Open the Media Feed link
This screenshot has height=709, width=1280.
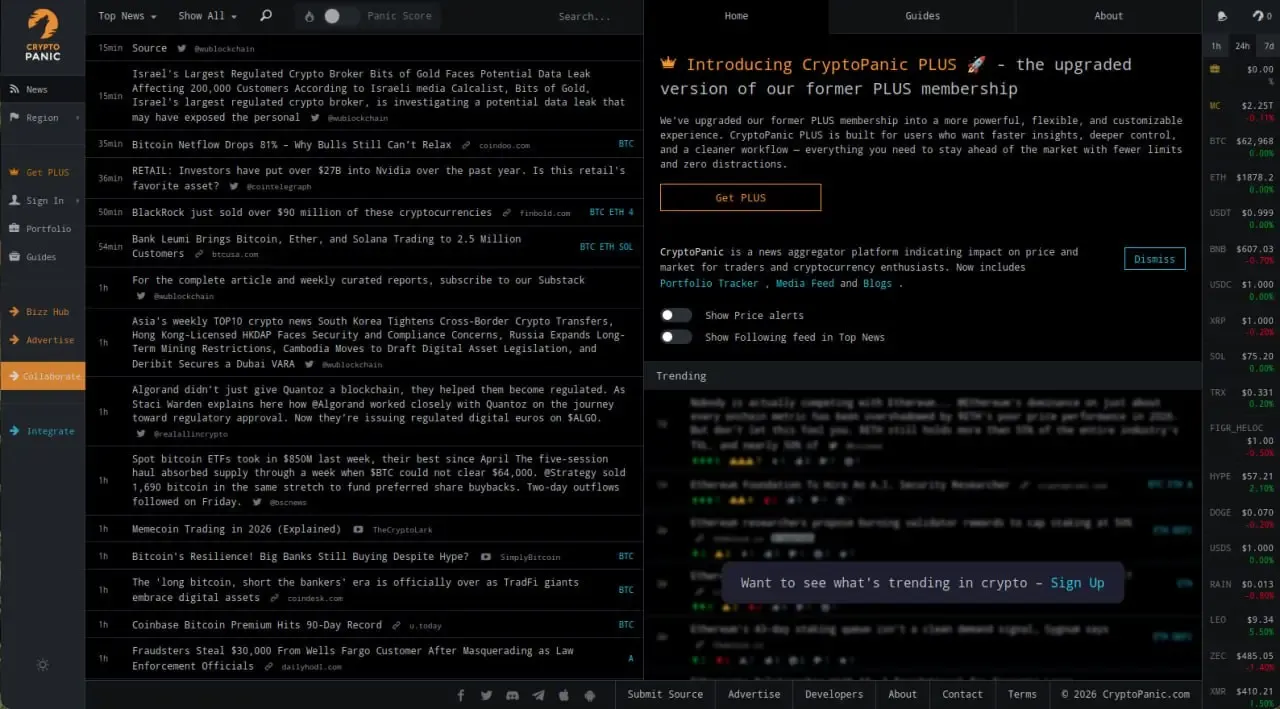[804, 283]
